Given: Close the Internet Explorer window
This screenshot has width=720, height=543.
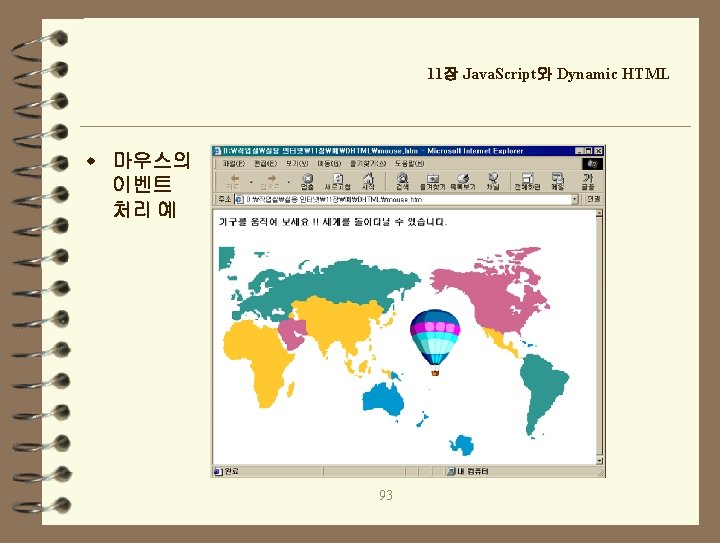Looking at the screenshot, I should point(598,151).
